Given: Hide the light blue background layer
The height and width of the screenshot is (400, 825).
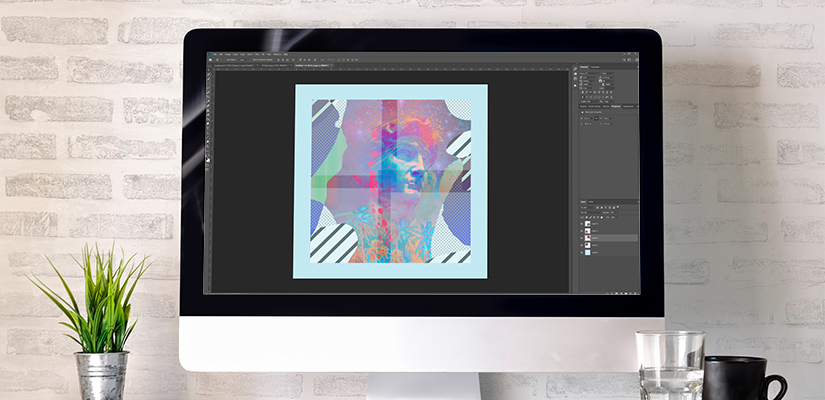Looking at the screenshot, I should 581,253.
